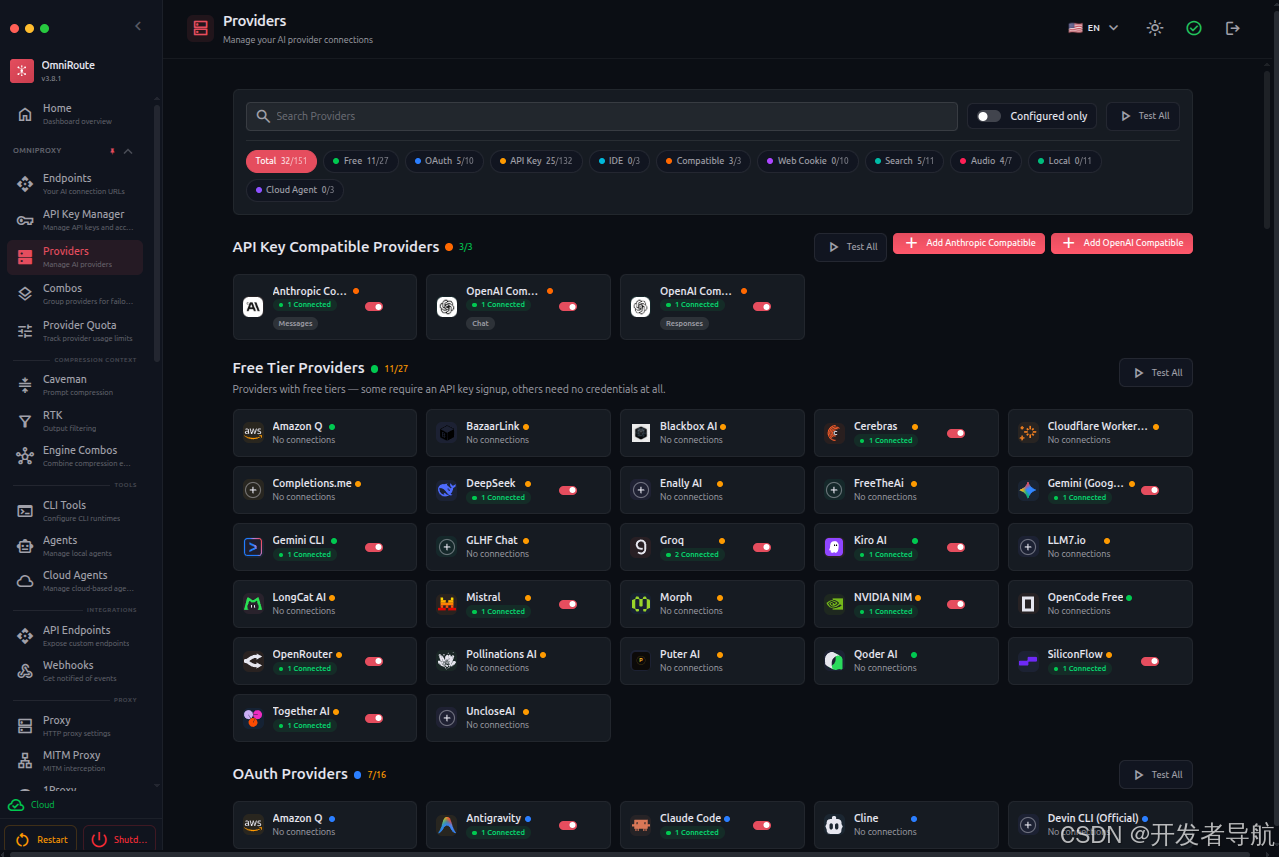Select the Web Cookie 0/10 filter
This screenshot has width=1279, height=857.
(x=807, y=161)
